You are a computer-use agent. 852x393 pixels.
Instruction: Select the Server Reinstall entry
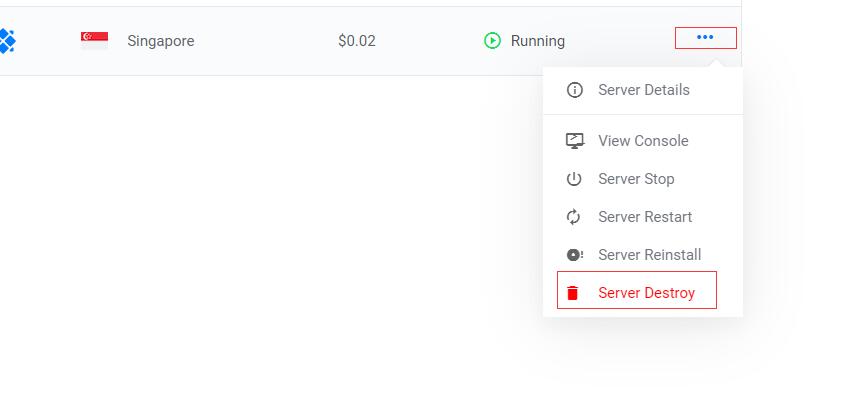point(643,254)
